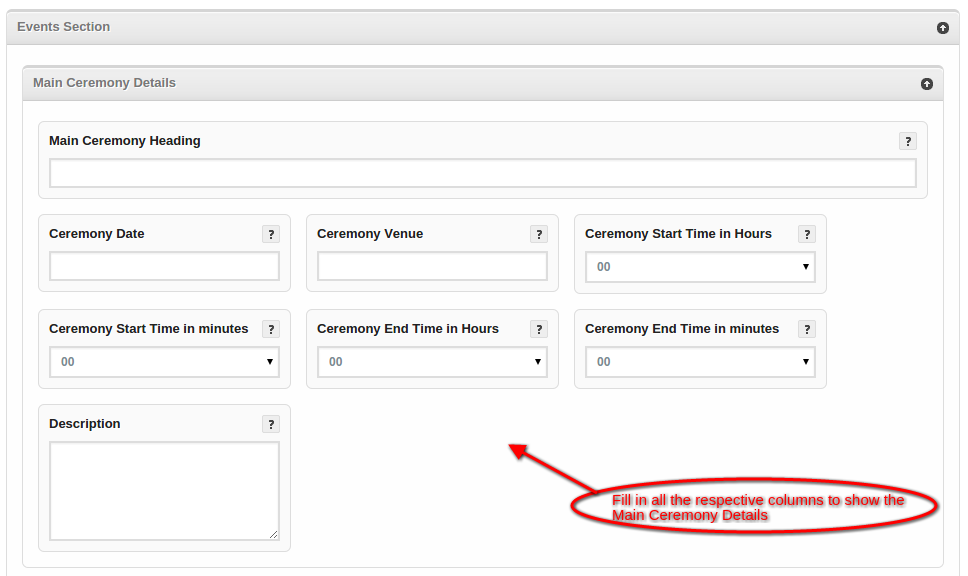The height and width of the screenshot is (576, 968).
Task: Open the Description field help icon
Action: coord(271,424)
